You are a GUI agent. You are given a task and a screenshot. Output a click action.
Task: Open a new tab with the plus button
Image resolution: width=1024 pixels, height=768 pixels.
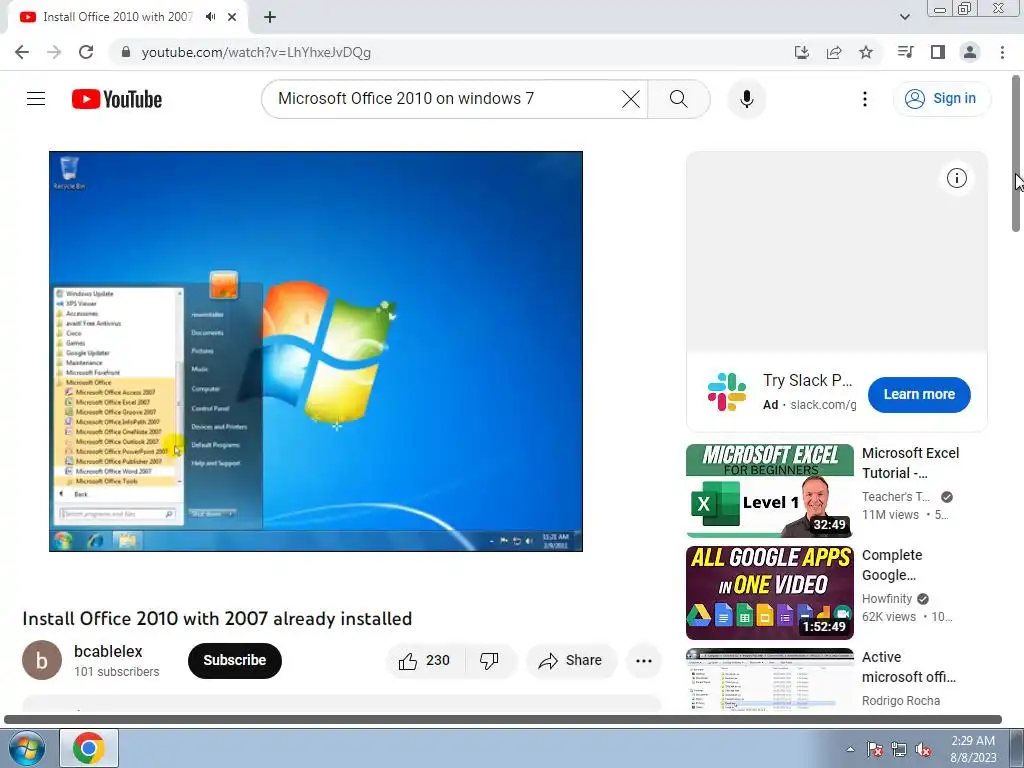[x=270, y=17]
